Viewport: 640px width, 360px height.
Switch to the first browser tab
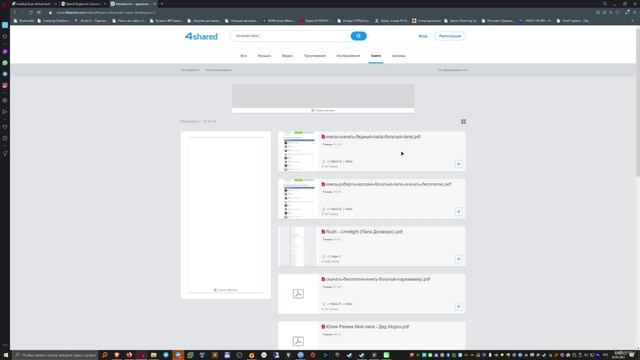(x=34, y=4)
